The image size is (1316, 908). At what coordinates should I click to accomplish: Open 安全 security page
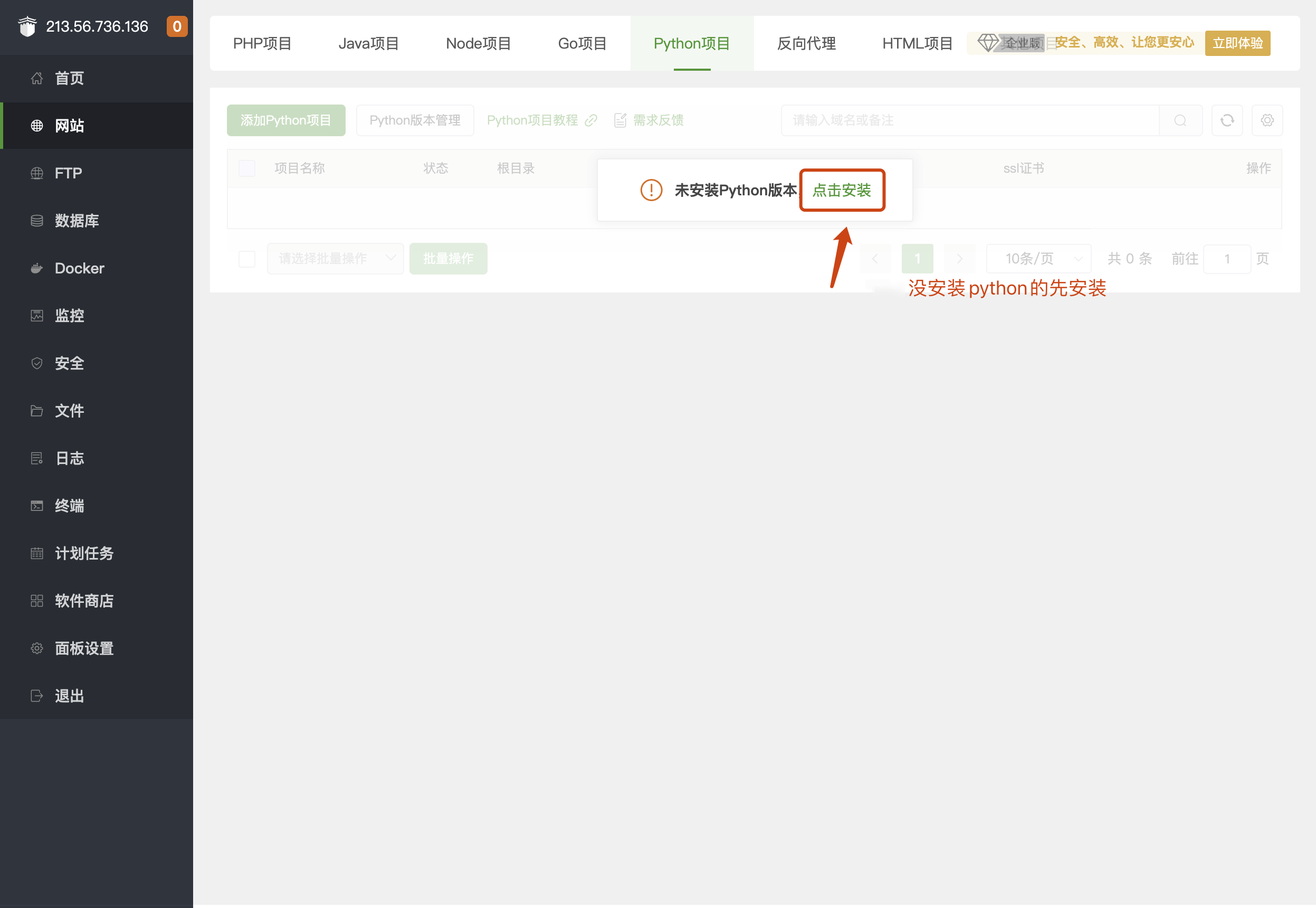point(97,363)
